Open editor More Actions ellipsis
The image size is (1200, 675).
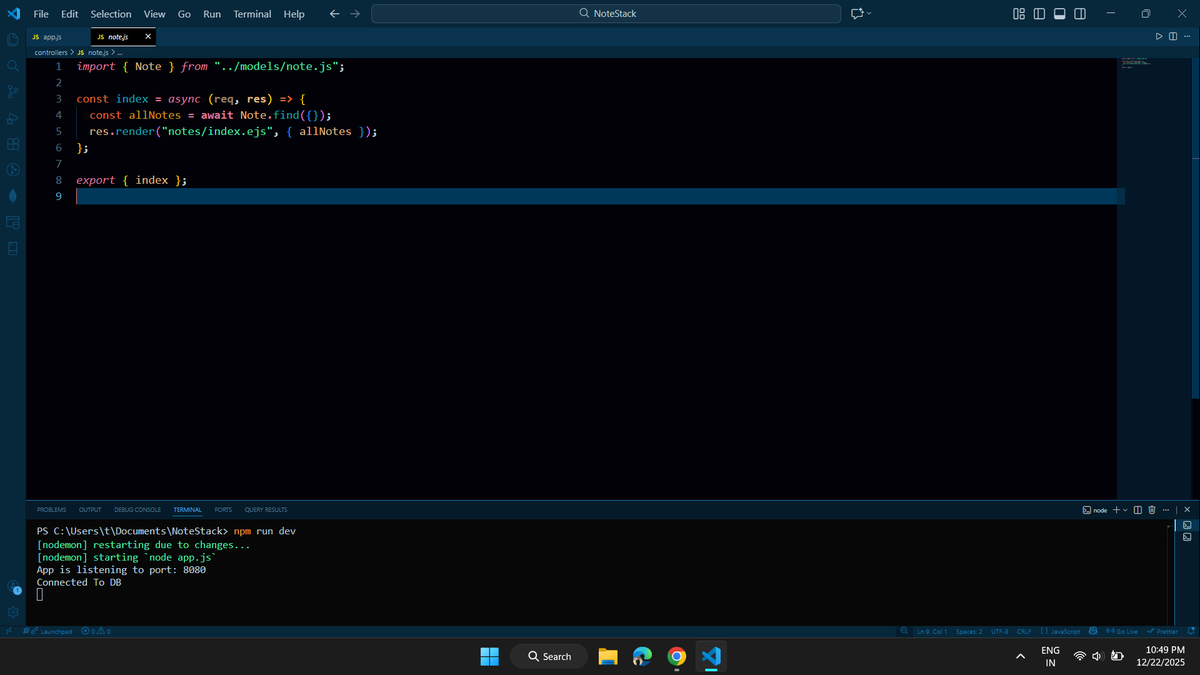coord(1186,37)
